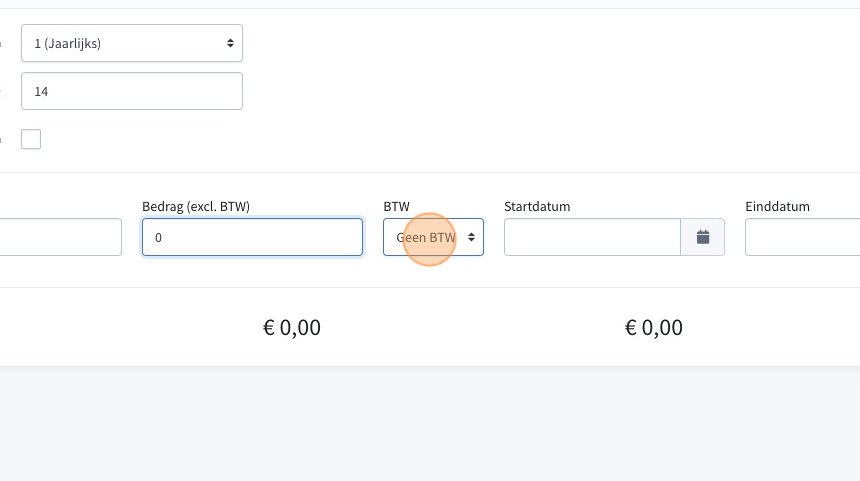Click the right € 0,00 total
The image size is (860, 481).
654,327
